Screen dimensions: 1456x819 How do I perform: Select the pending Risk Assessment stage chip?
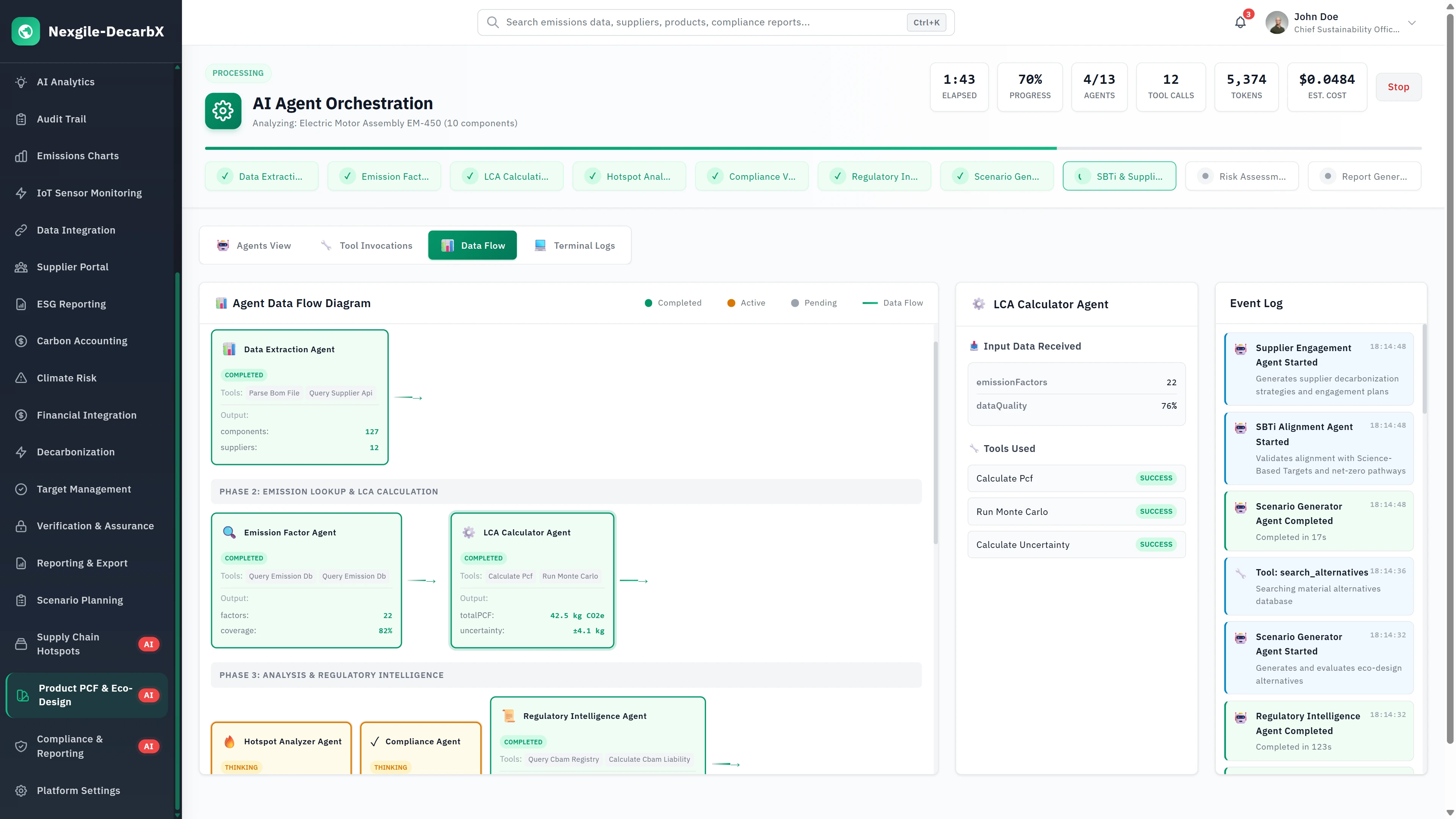(1242, 176)
